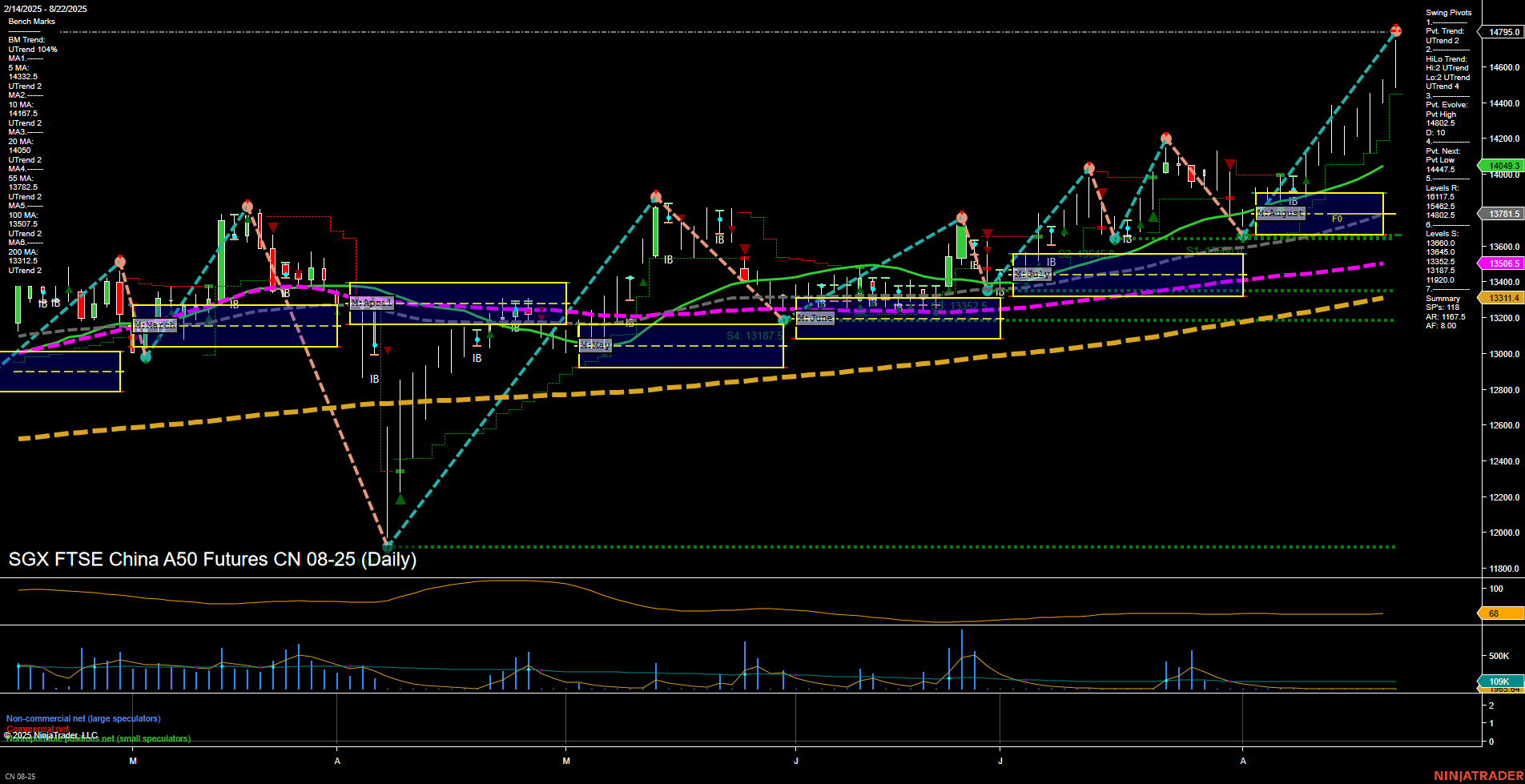Click the Non-commercial net large speculators legend text
This screenshot has width=1525, height=784.
(x=82, y=718)
